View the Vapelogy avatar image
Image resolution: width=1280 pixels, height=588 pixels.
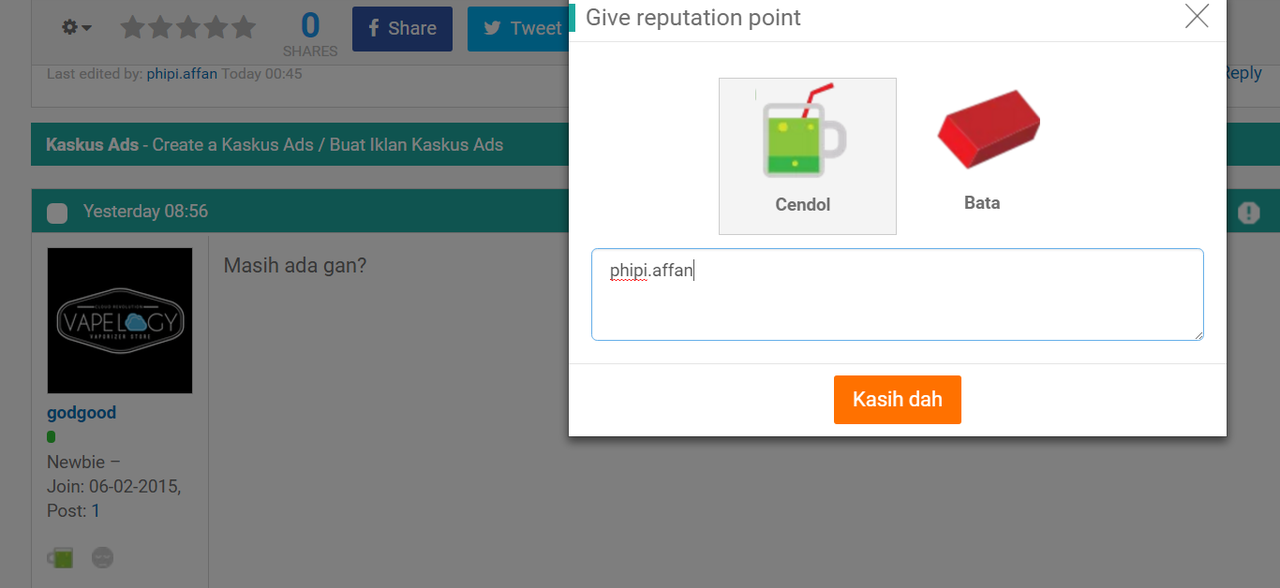coord(120,320)
